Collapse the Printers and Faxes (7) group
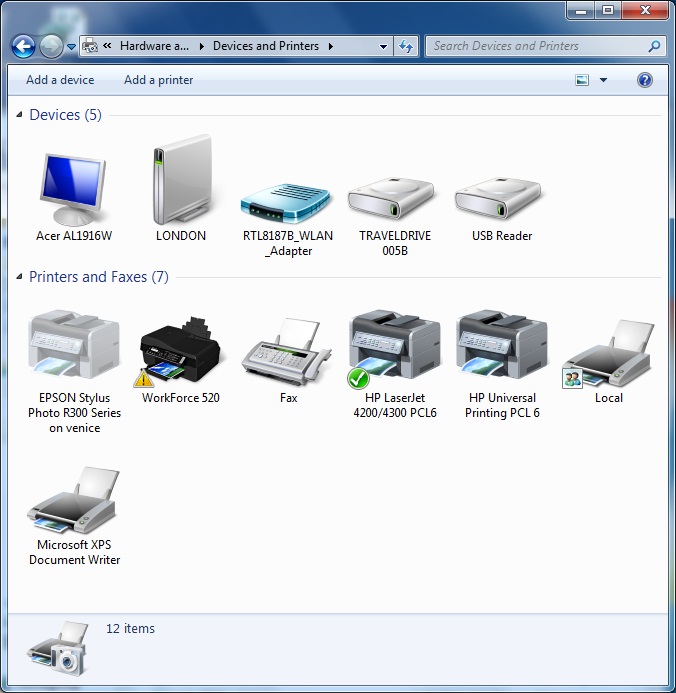This screenshot has width=676, height=693. [x=19, y=277]
